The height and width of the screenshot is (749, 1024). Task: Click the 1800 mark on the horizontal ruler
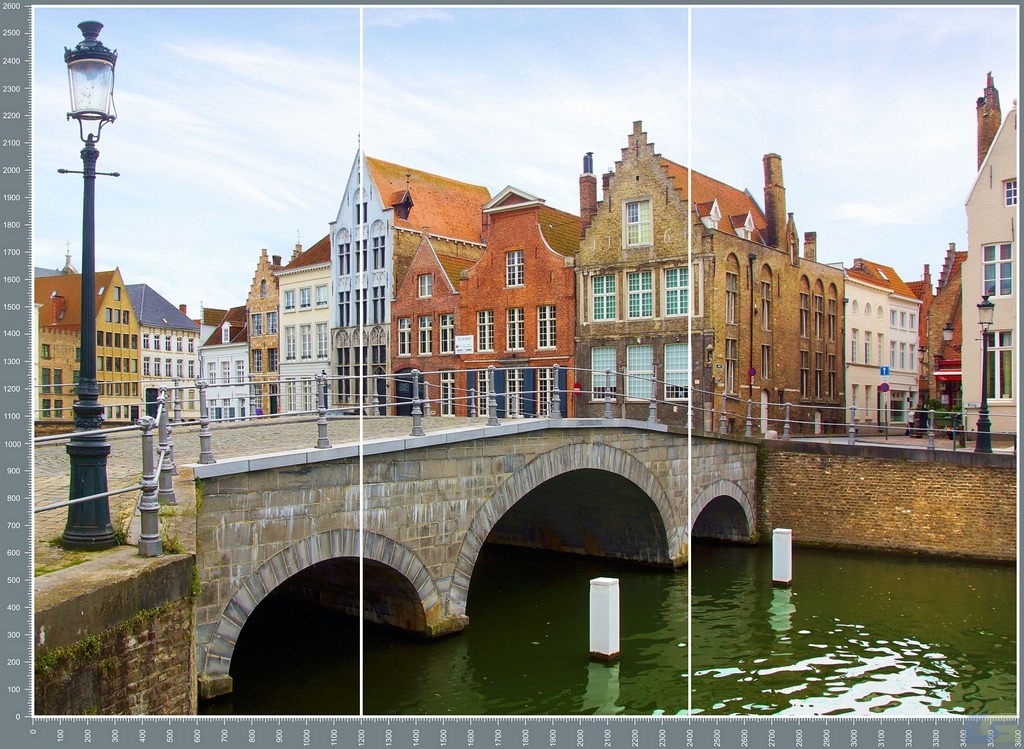[x=525, y=735]
